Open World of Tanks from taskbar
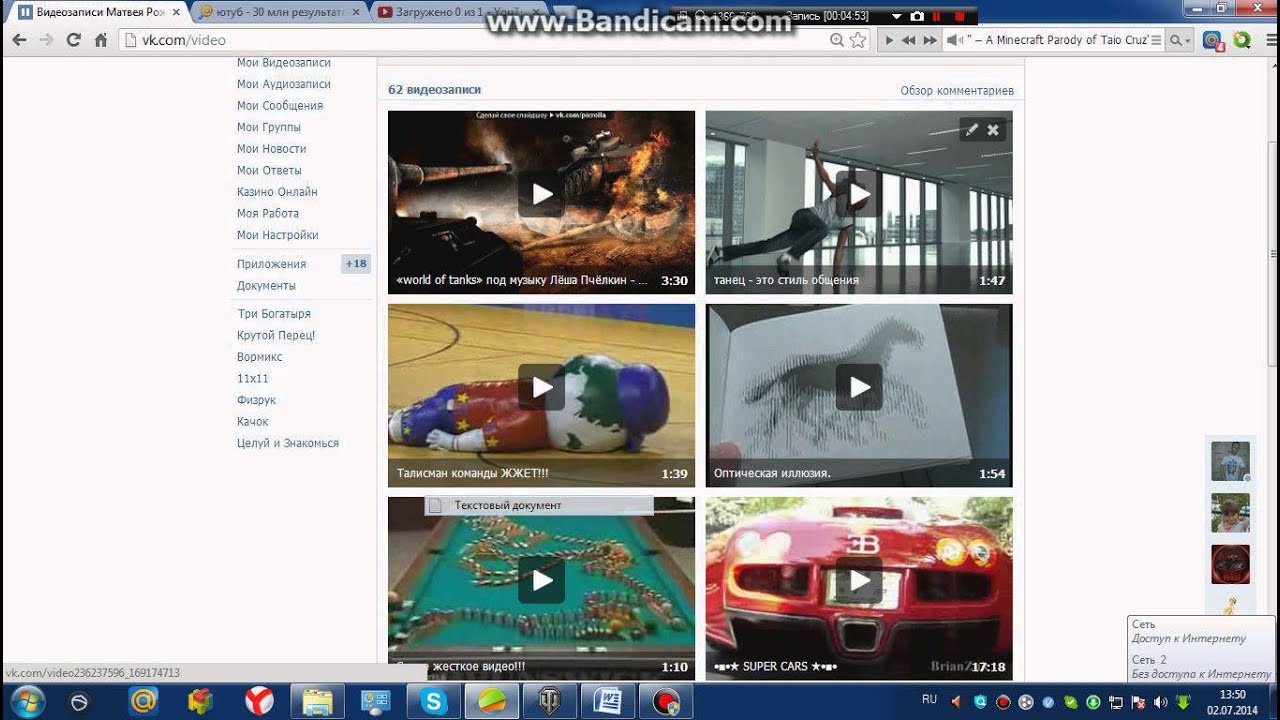Image resolution: width=1280 pixels, height=720 pixels. click(x=550, y=701)
